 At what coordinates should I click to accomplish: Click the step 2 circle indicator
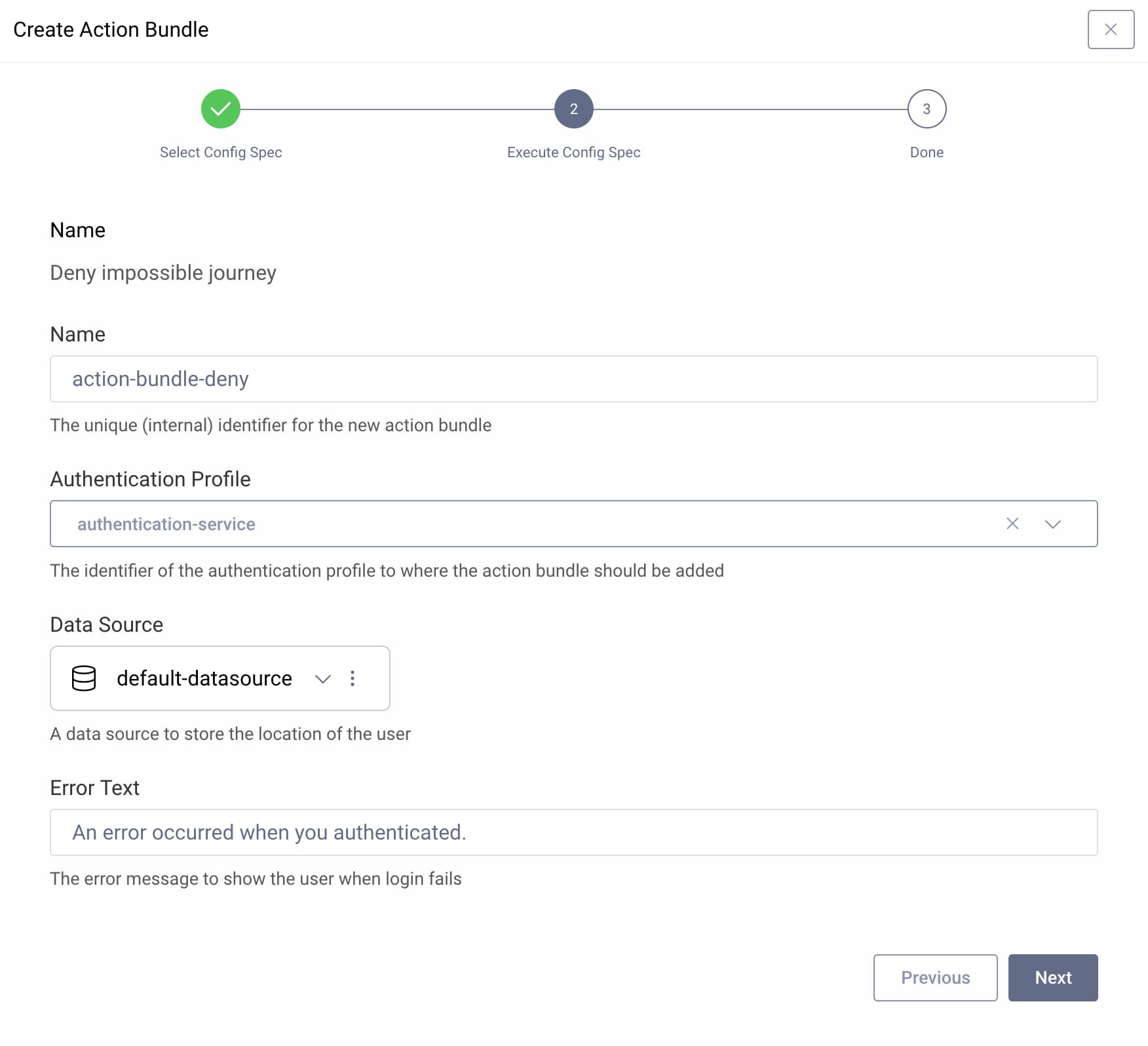click(x=573, y=109)
